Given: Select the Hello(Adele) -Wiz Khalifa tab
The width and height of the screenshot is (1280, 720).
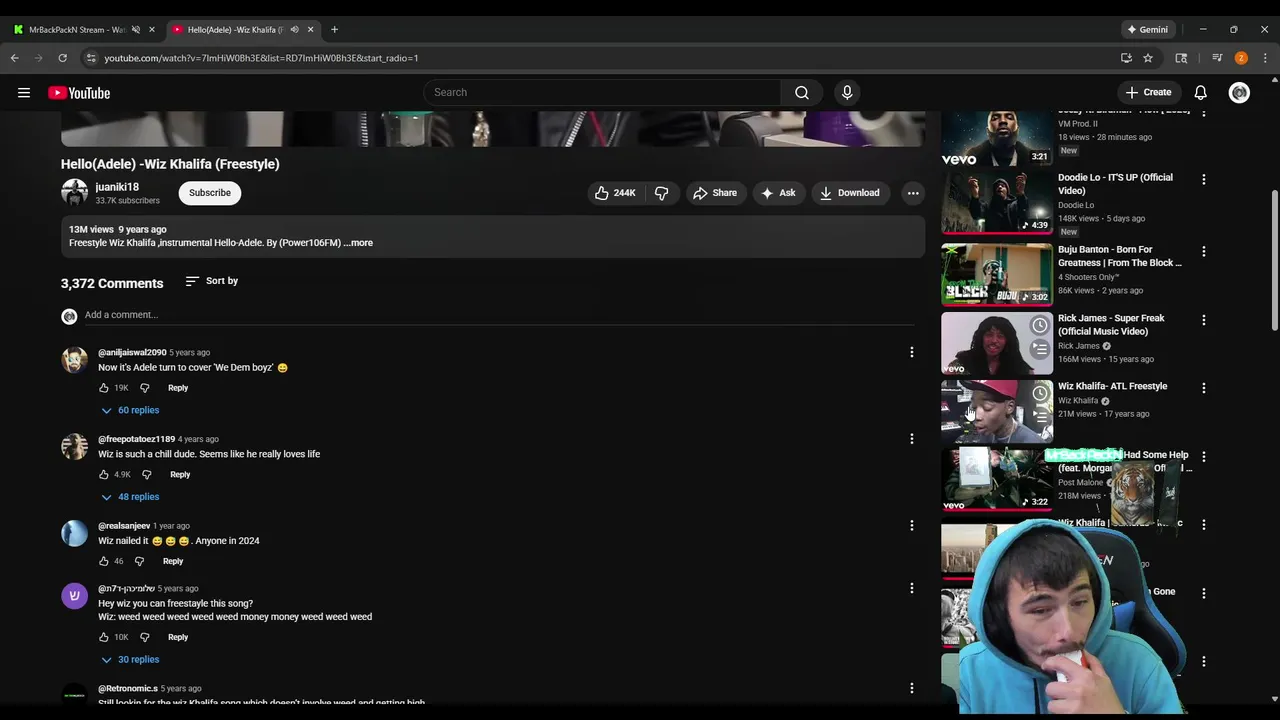Looking at the screenshot, I should 235,29.
